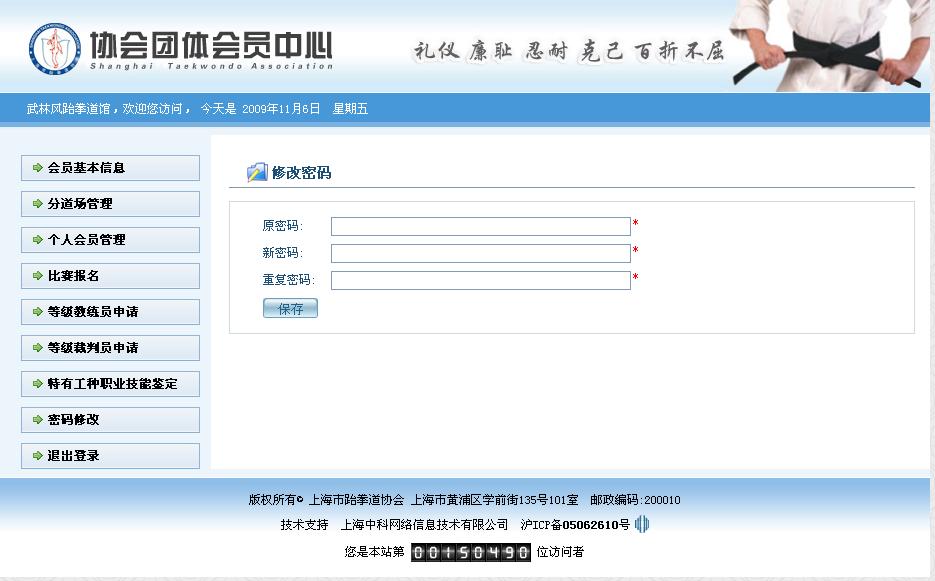
Task: Select 等级教练员申请 in sidebar
Action: pyautogui.click(x=110, y=311)
